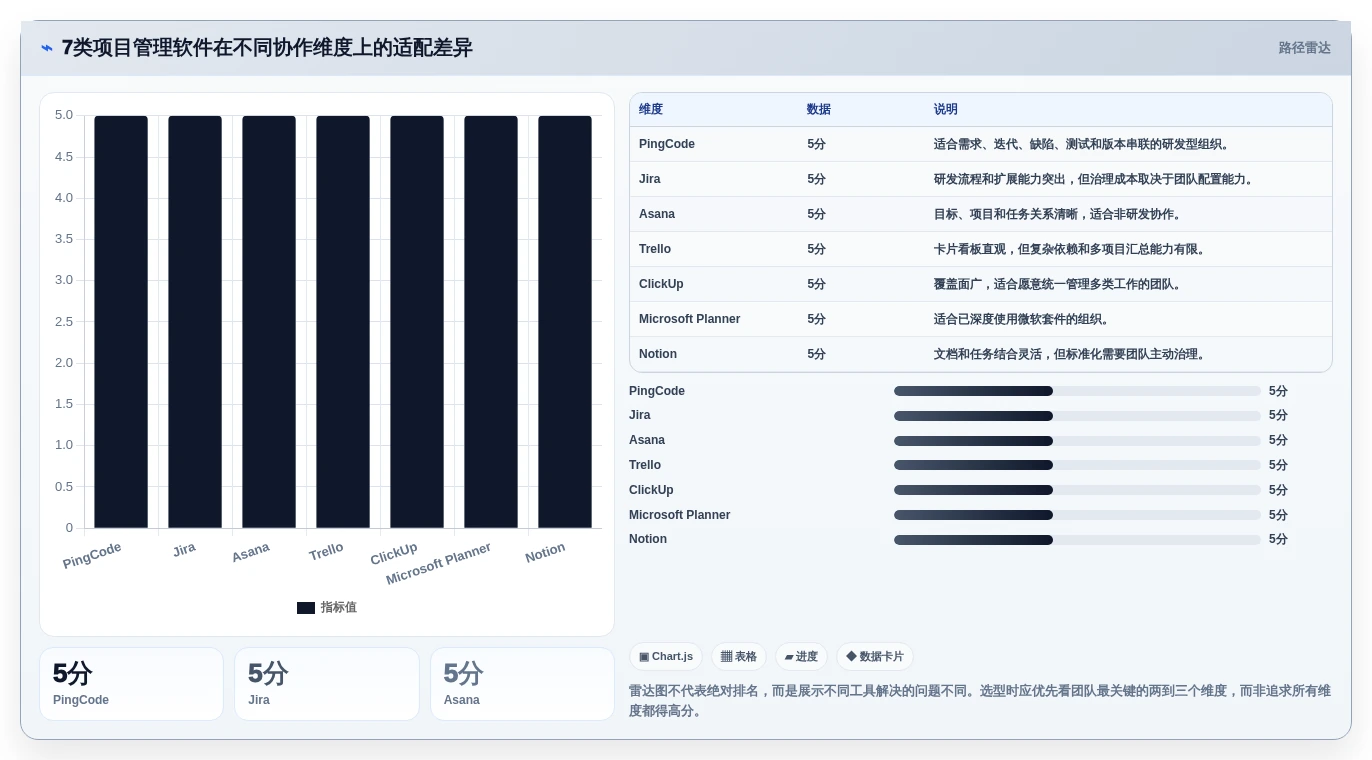Viewport: 1372px width, 760px height.
Task: Click the Trello progress bar
Action: 1077,465
